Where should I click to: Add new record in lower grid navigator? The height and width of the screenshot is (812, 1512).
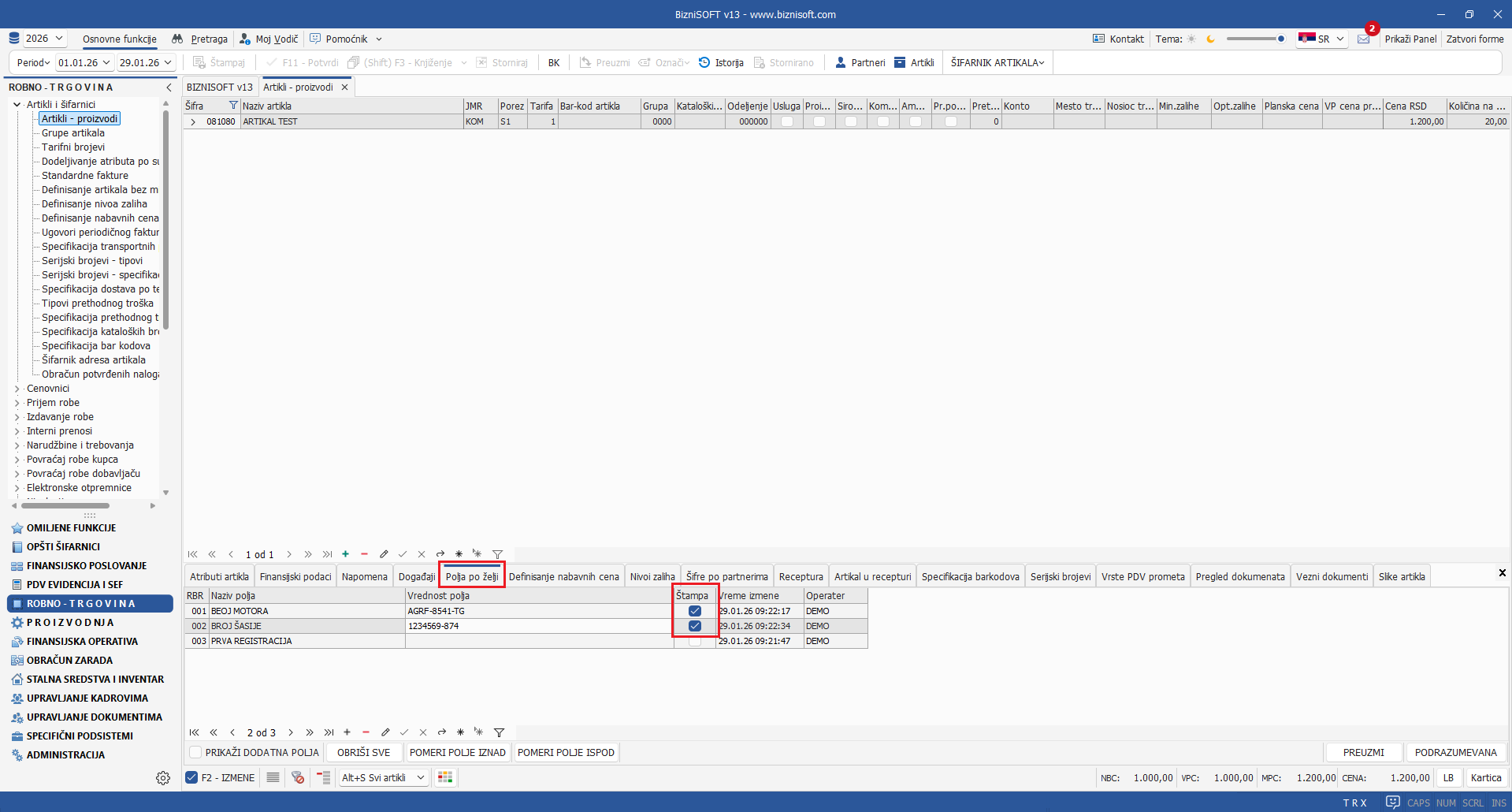click(347, 732)
